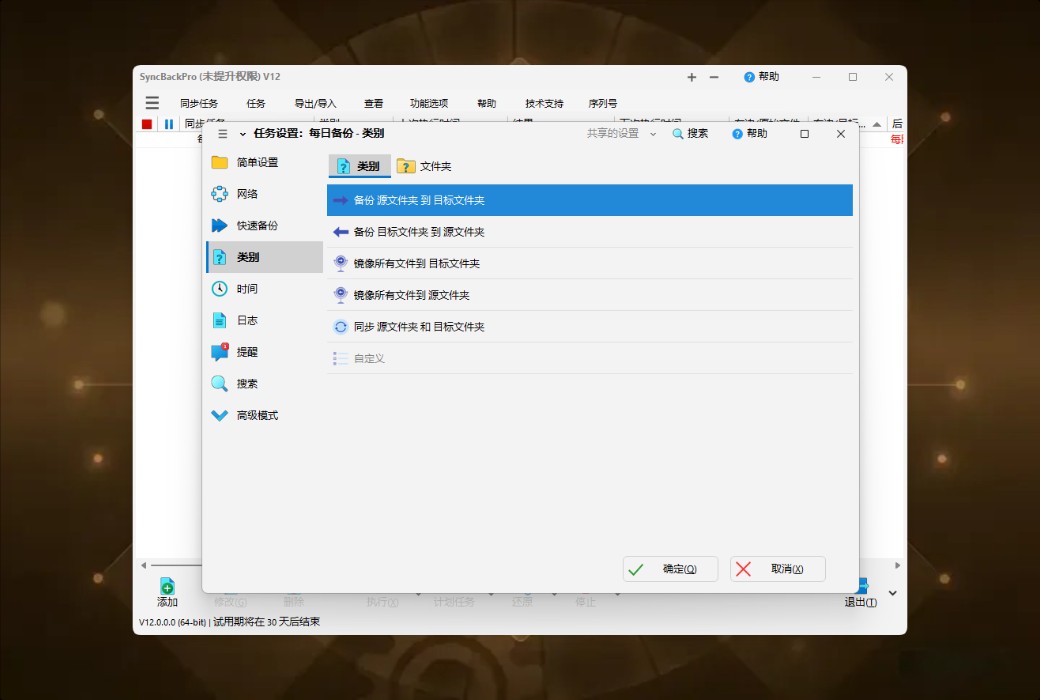Open the 快速备份 settings section
This screenshot has width=1040, height=700.
[x=250, y=225]
